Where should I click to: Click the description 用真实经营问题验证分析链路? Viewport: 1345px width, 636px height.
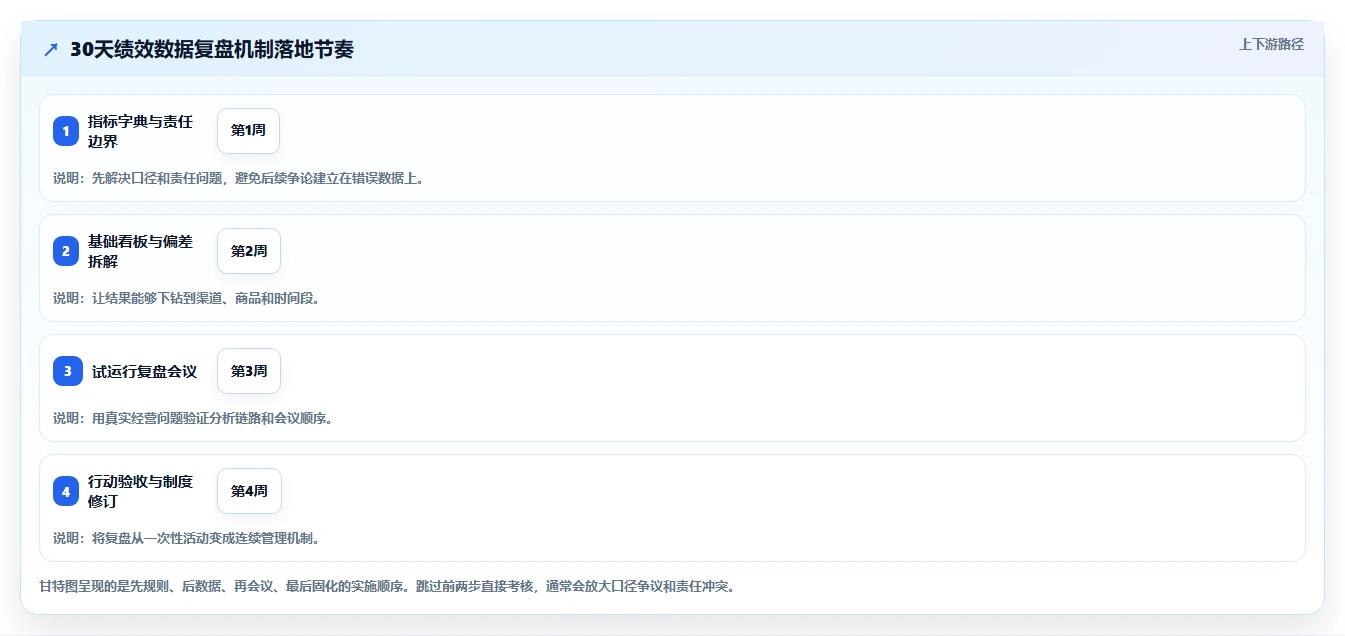[x=193, y=418]
